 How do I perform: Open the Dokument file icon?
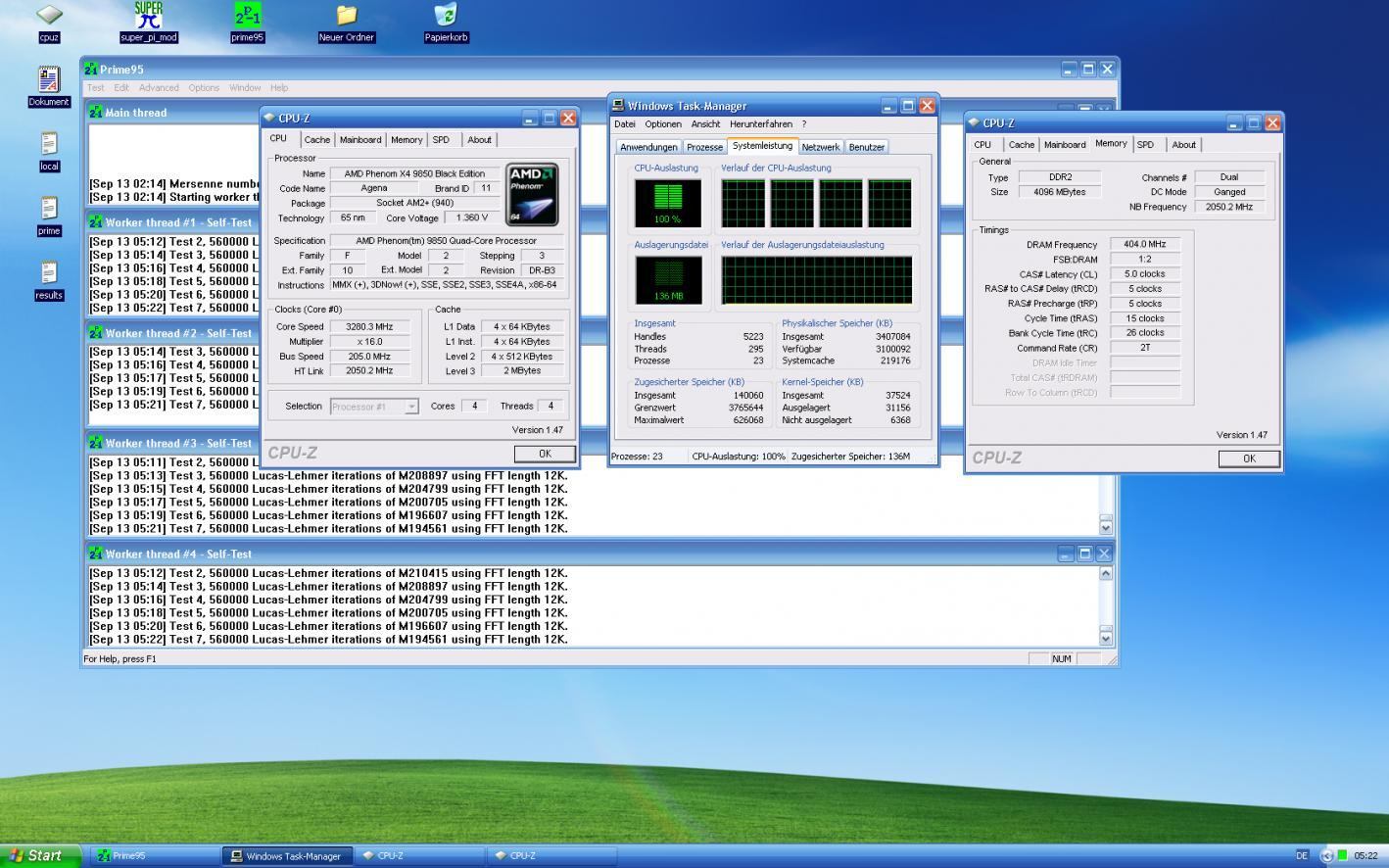(49, 78)
